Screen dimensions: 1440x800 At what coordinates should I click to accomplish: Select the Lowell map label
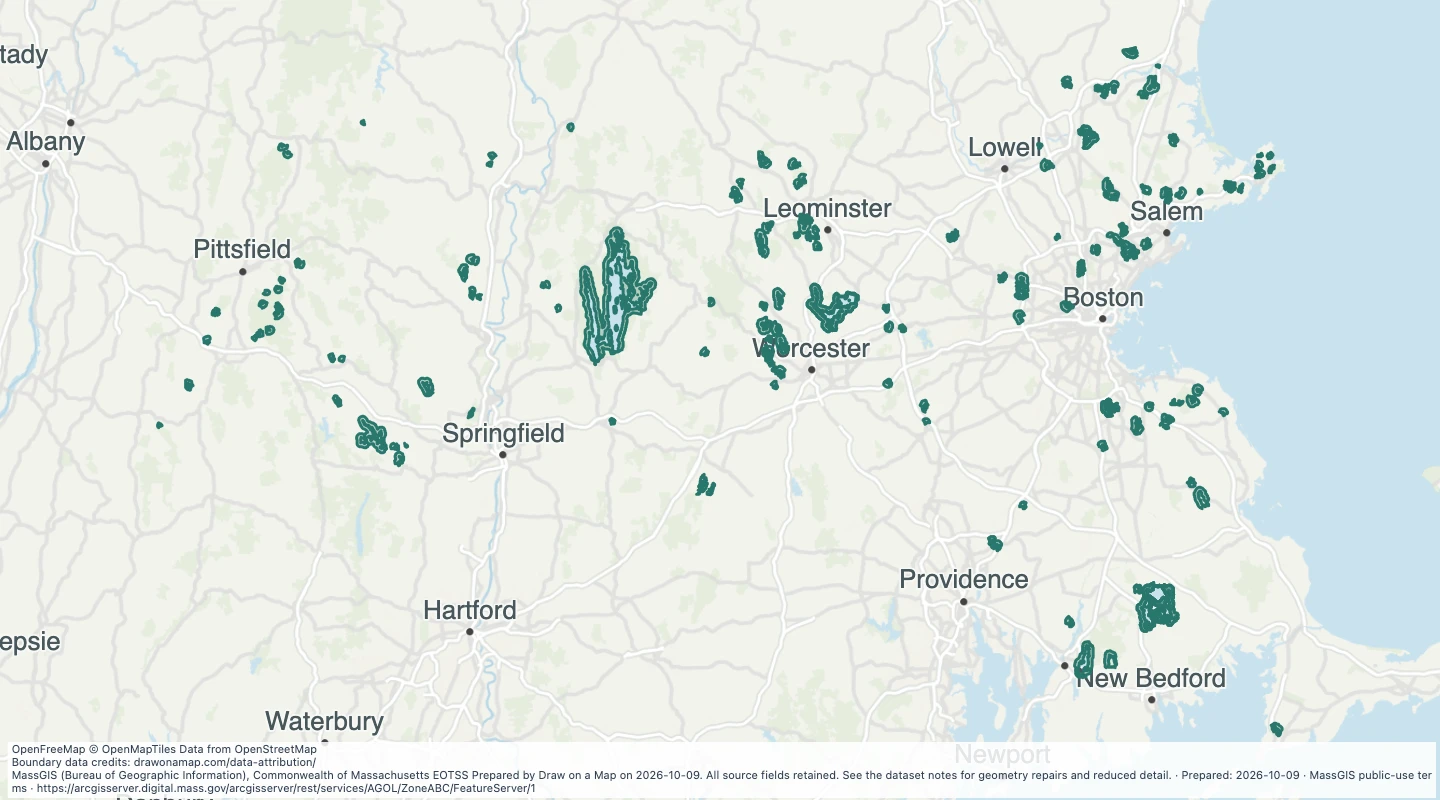pos(1005,148)
